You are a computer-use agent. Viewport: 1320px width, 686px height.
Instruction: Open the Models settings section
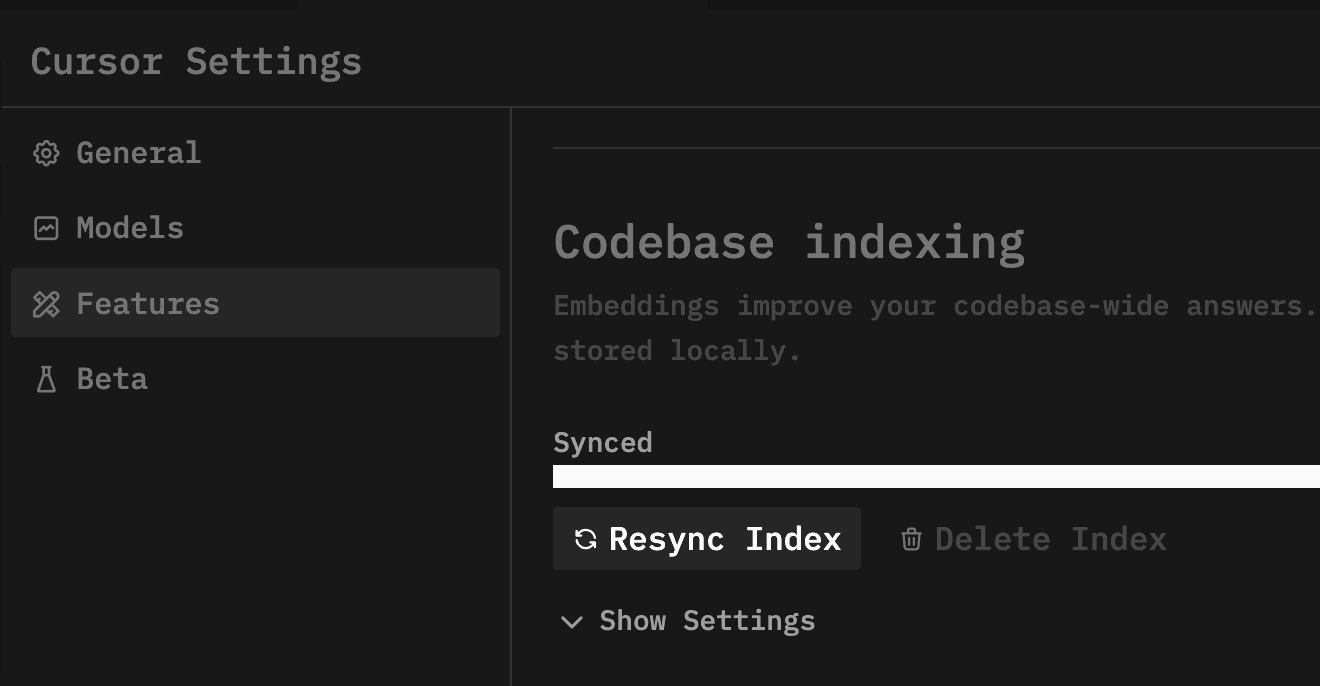point(255,228)
